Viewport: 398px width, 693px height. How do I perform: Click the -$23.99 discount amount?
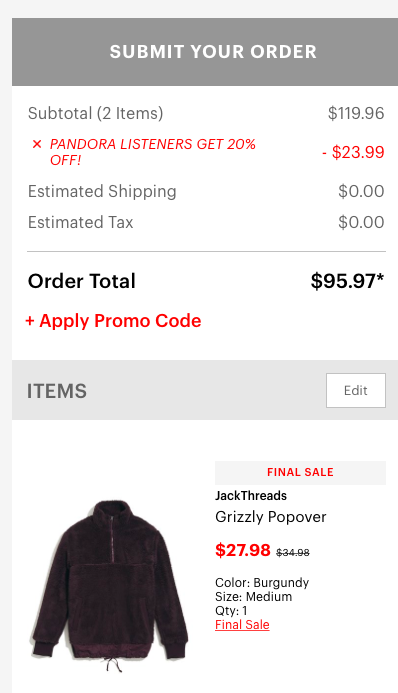pyautogui.click(x=353, y=152)
